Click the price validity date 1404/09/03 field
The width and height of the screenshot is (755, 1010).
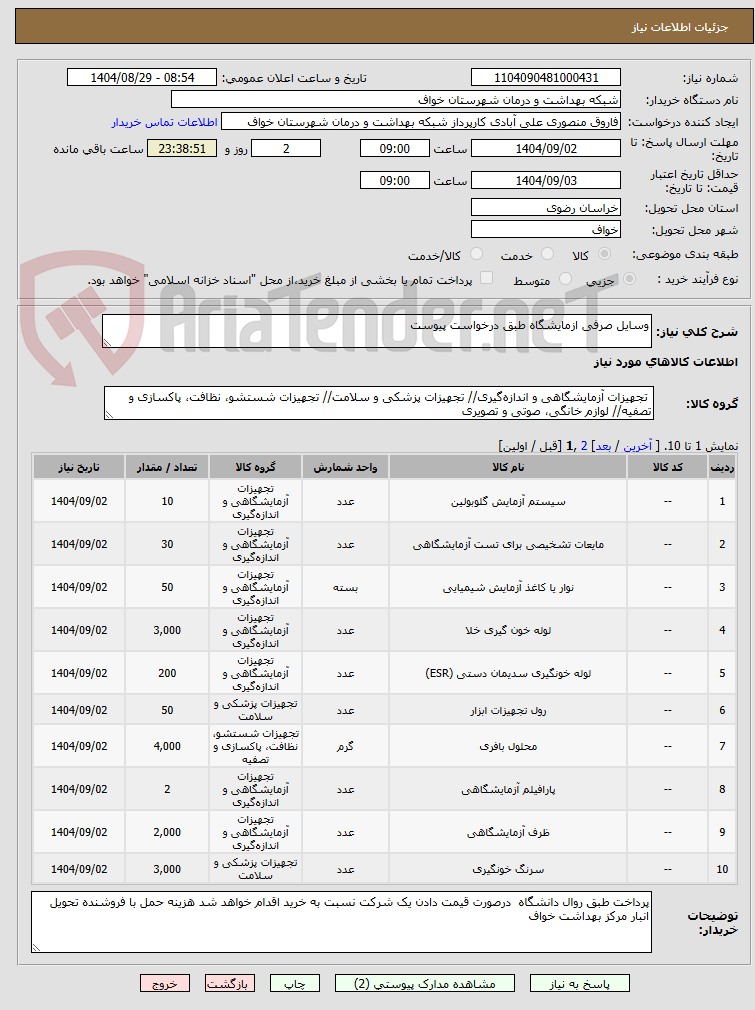[x=546, y=180]
